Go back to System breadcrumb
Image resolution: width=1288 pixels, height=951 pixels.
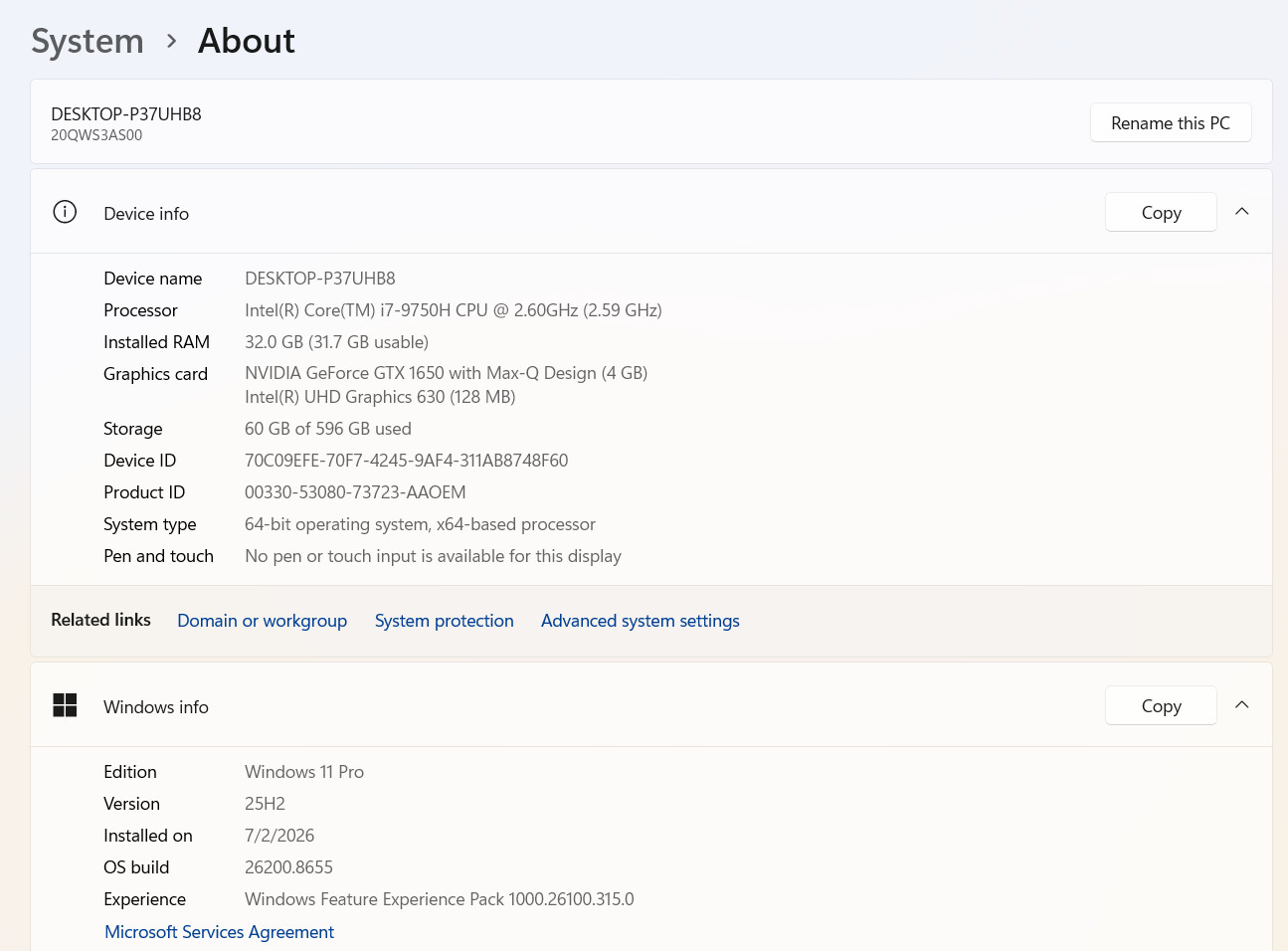[88, 41]
